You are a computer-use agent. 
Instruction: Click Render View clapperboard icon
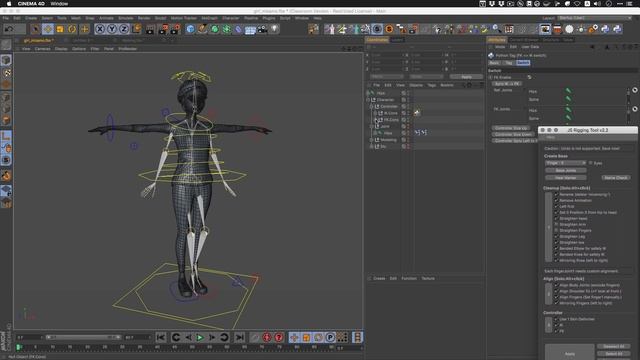click(150, 29)
